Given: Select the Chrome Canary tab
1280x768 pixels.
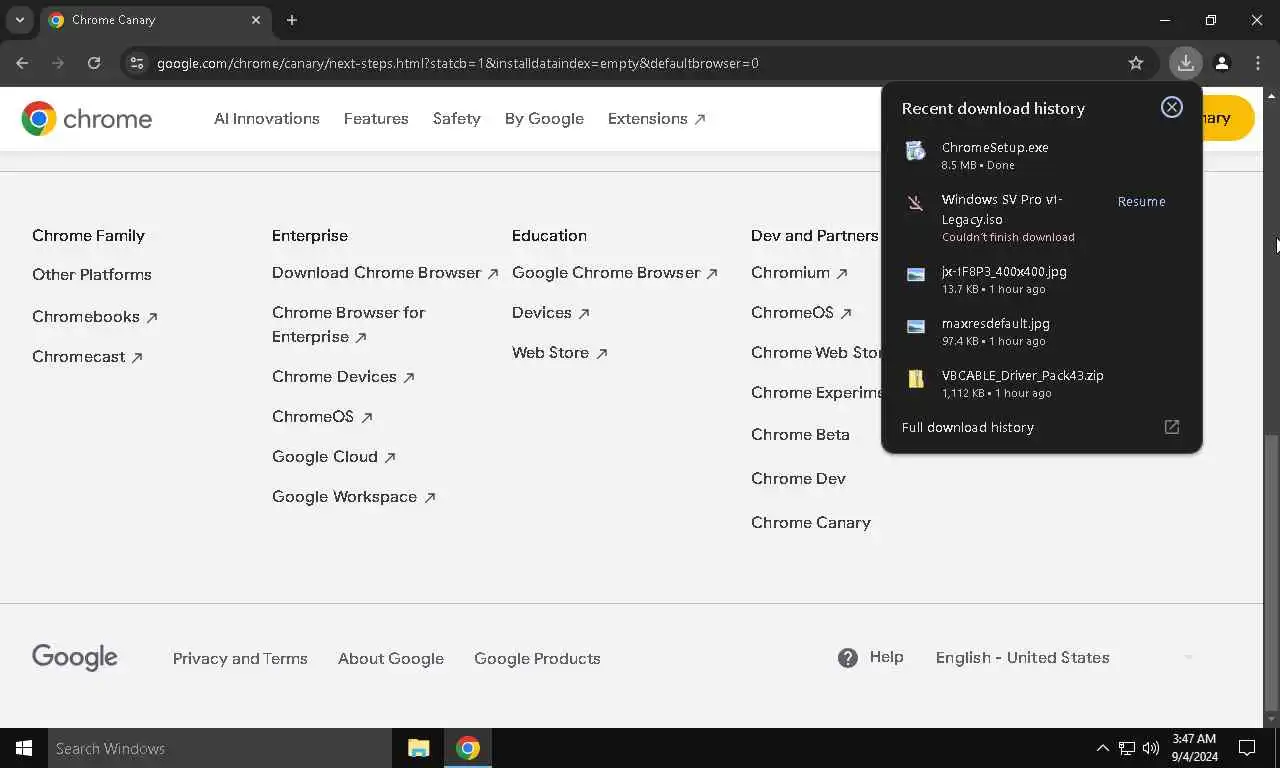Looking at the screenshot, I should [x=155, y=20].
